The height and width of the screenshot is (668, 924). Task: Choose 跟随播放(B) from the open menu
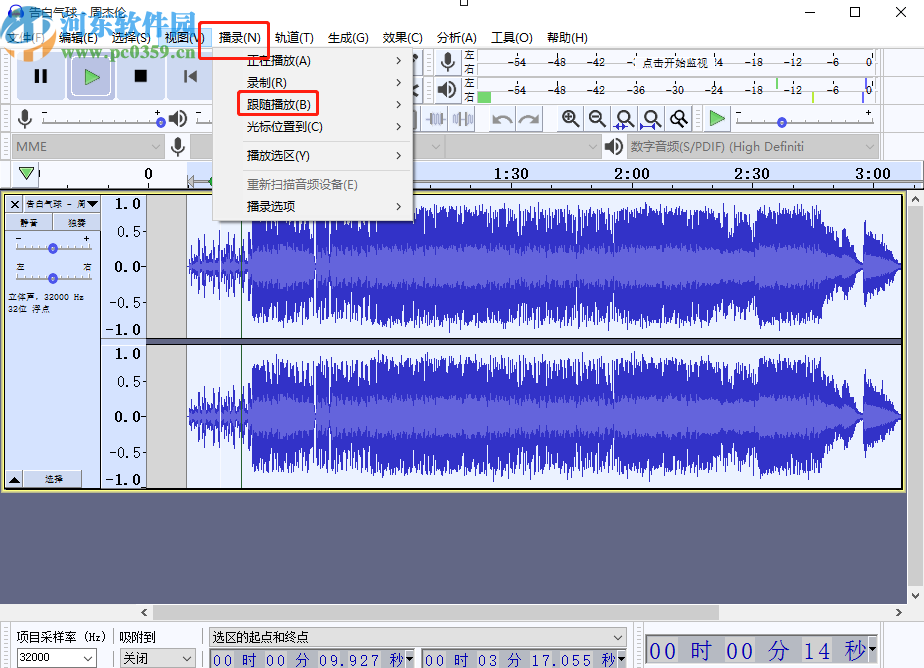(x=278, y=103)
